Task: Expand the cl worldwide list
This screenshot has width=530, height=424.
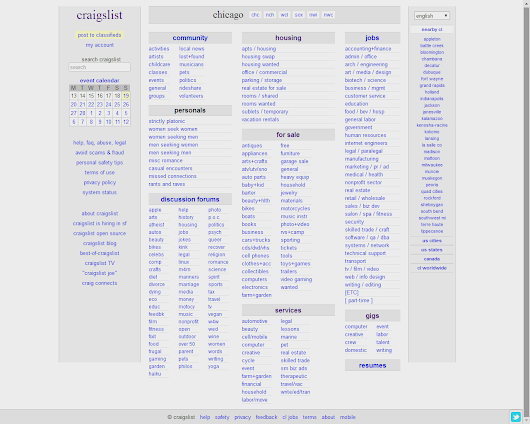Action: pos(432,268)
